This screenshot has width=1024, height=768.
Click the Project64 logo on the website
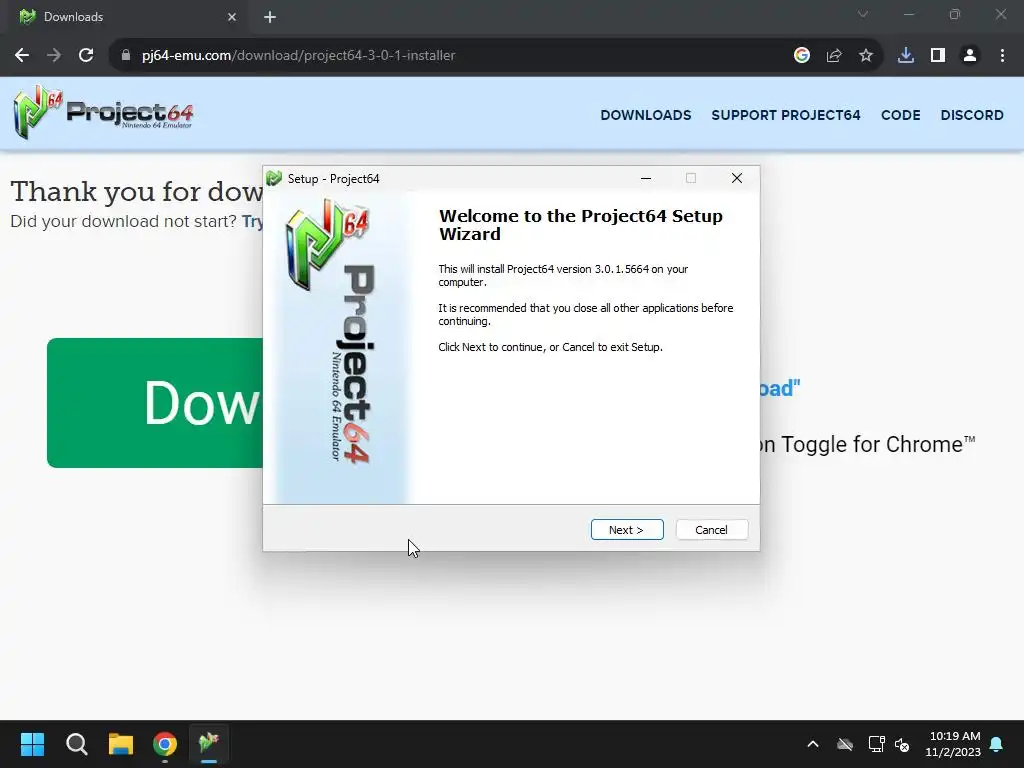[x=103, y=112]
